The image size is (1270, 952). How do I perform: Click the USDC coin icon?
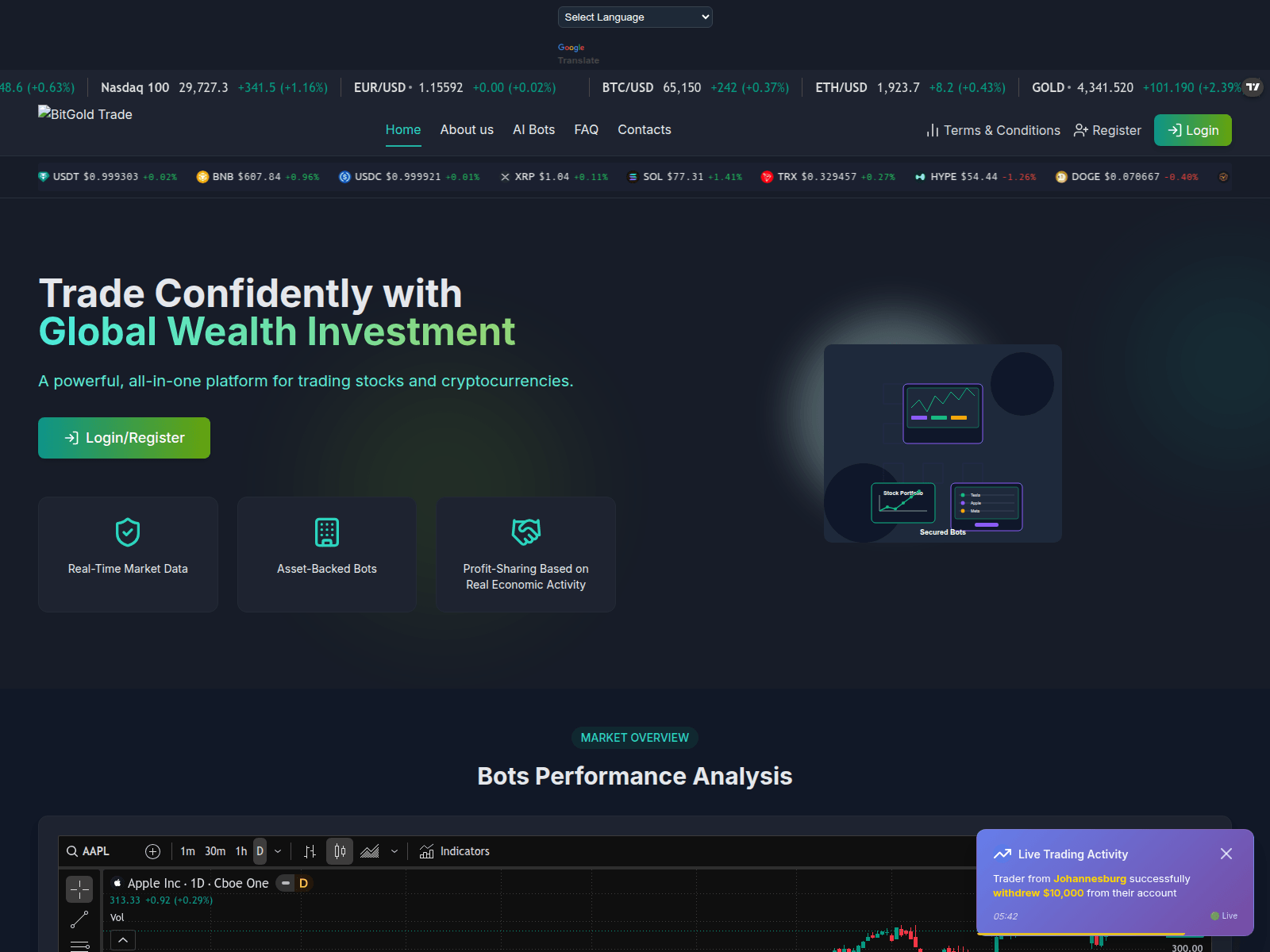click(344, 177)
